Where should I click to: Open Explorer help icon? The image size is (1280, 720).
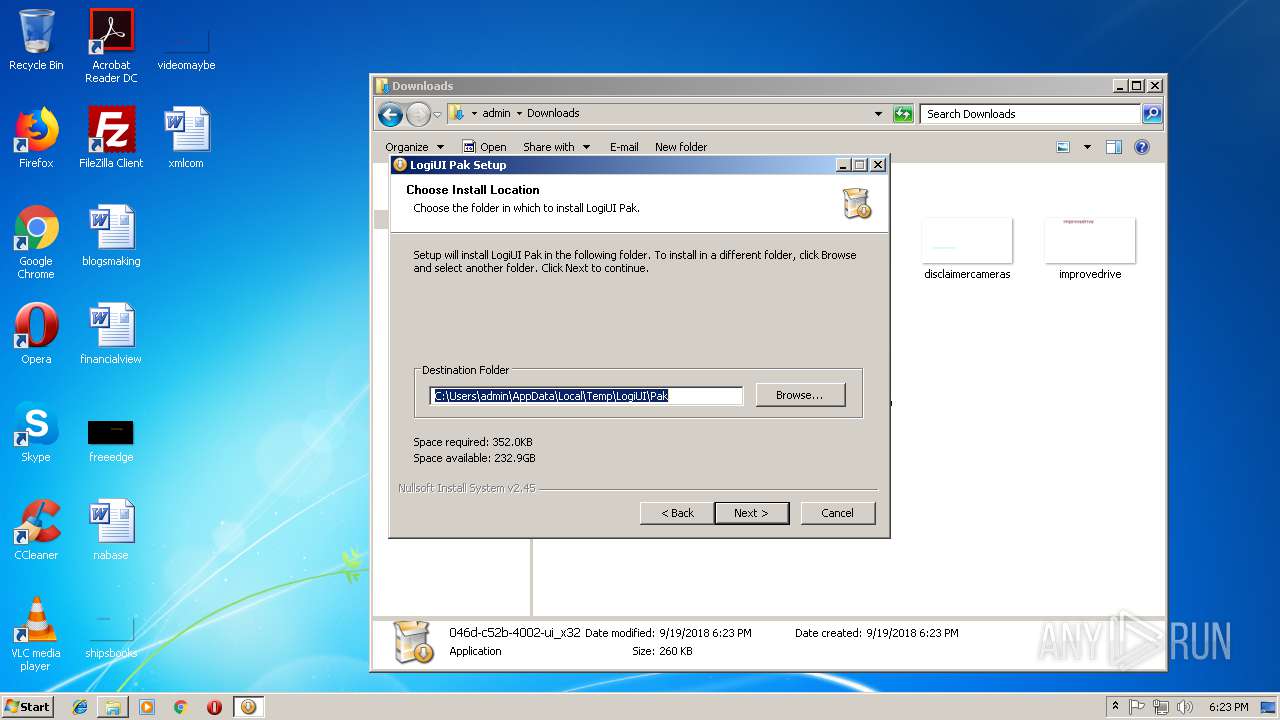(x=1142, y=147)
